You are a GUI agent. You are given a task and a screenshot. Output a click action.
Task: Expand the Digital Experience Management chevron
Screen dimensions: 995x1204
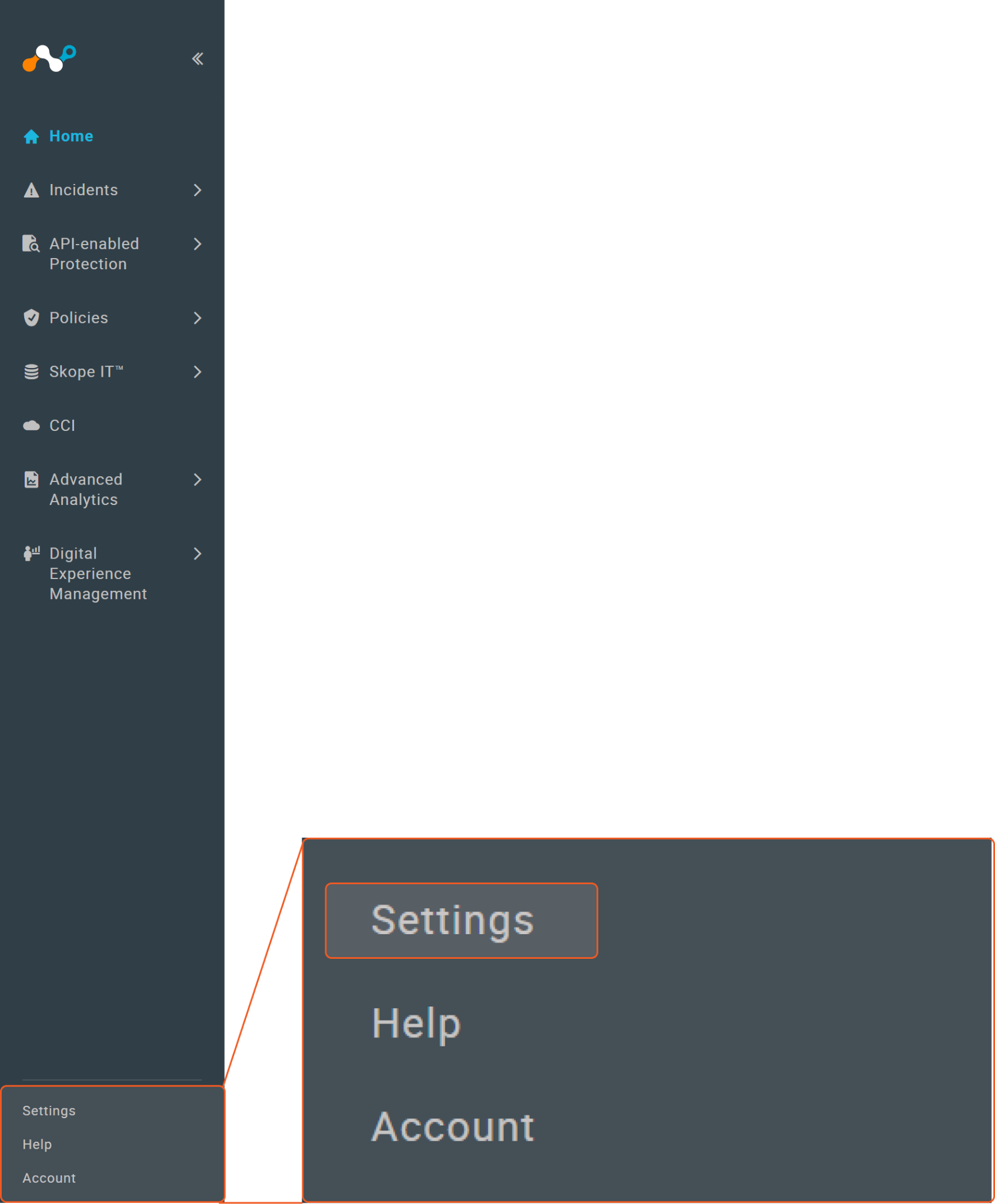tap(198, 553)
